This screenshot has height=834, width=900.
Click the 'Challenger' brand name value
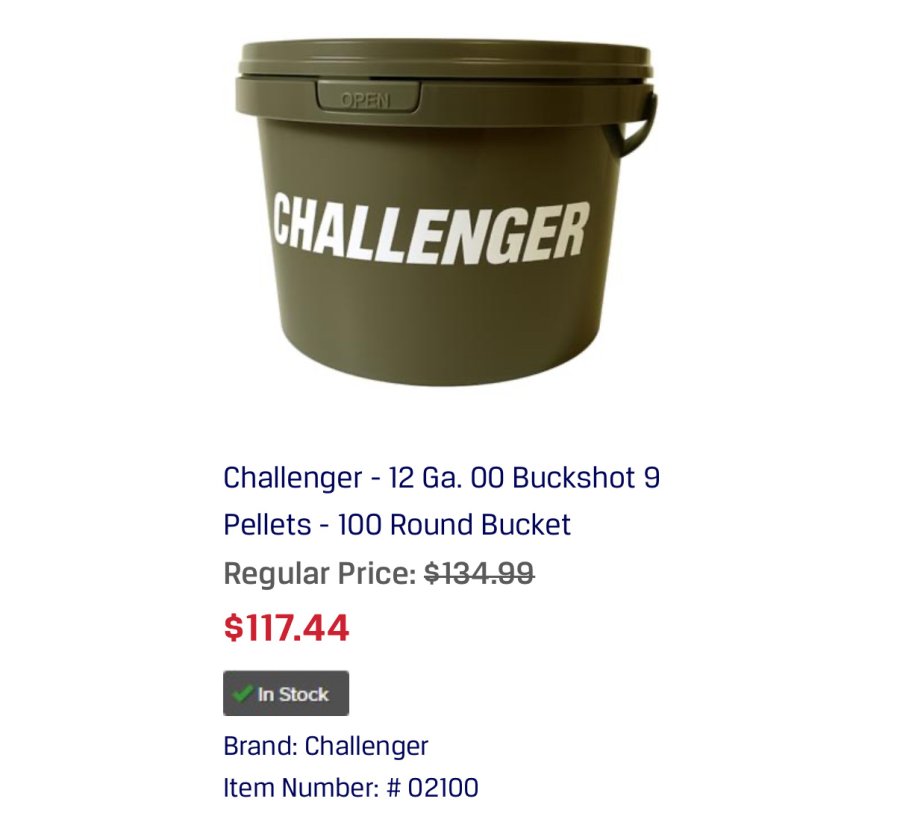[x=366, y=746]
